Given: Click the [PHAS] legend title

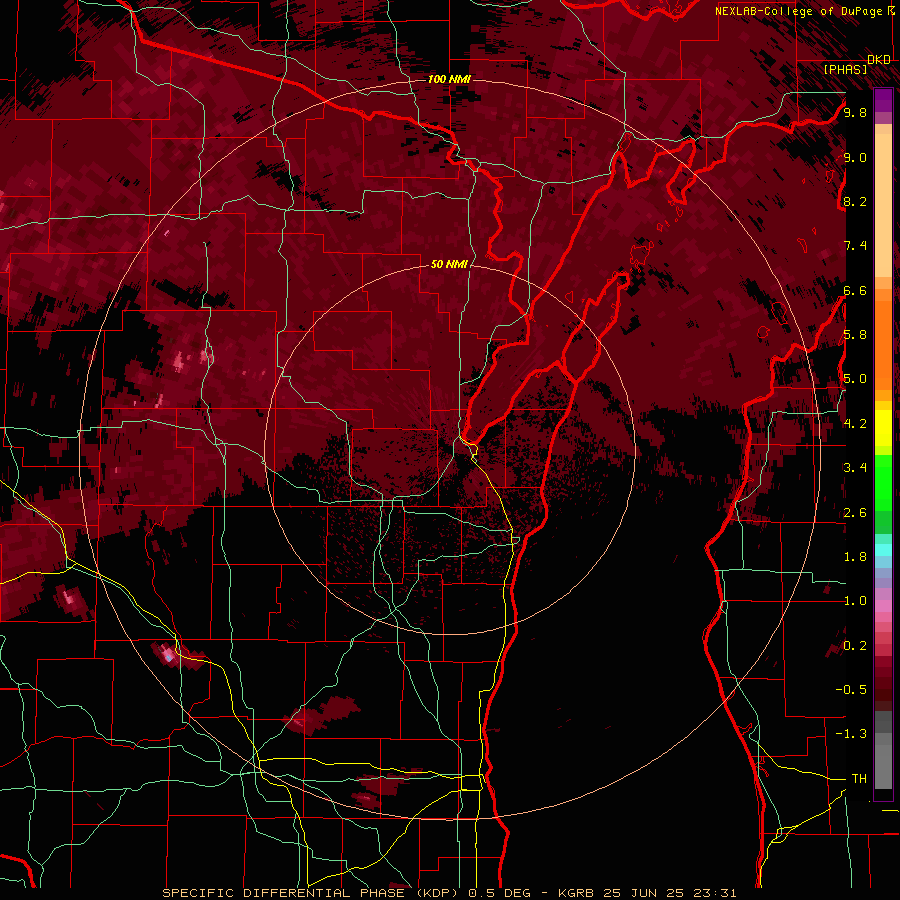Looking at the screenshot, I should click(845, 69).
